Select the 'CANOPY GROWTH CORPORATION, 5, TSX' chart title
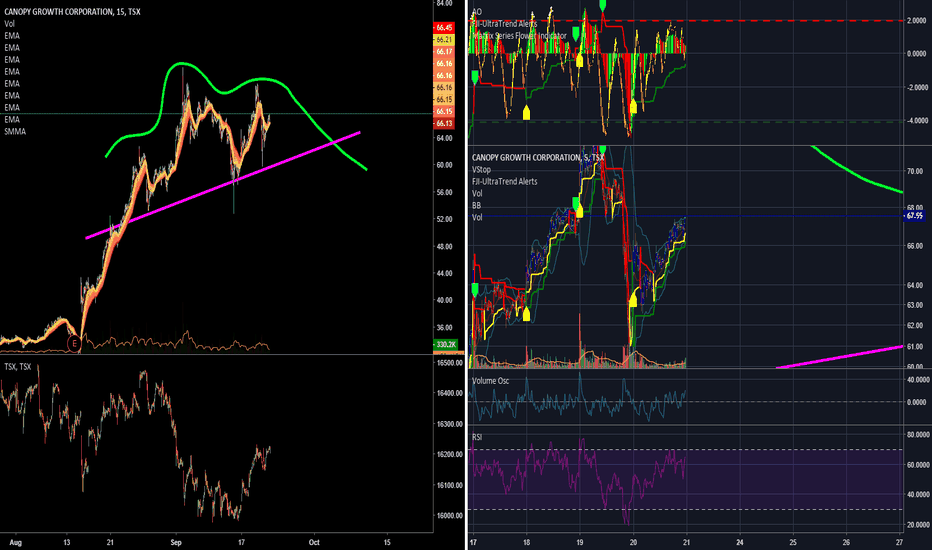 click(x=538, y=158)
